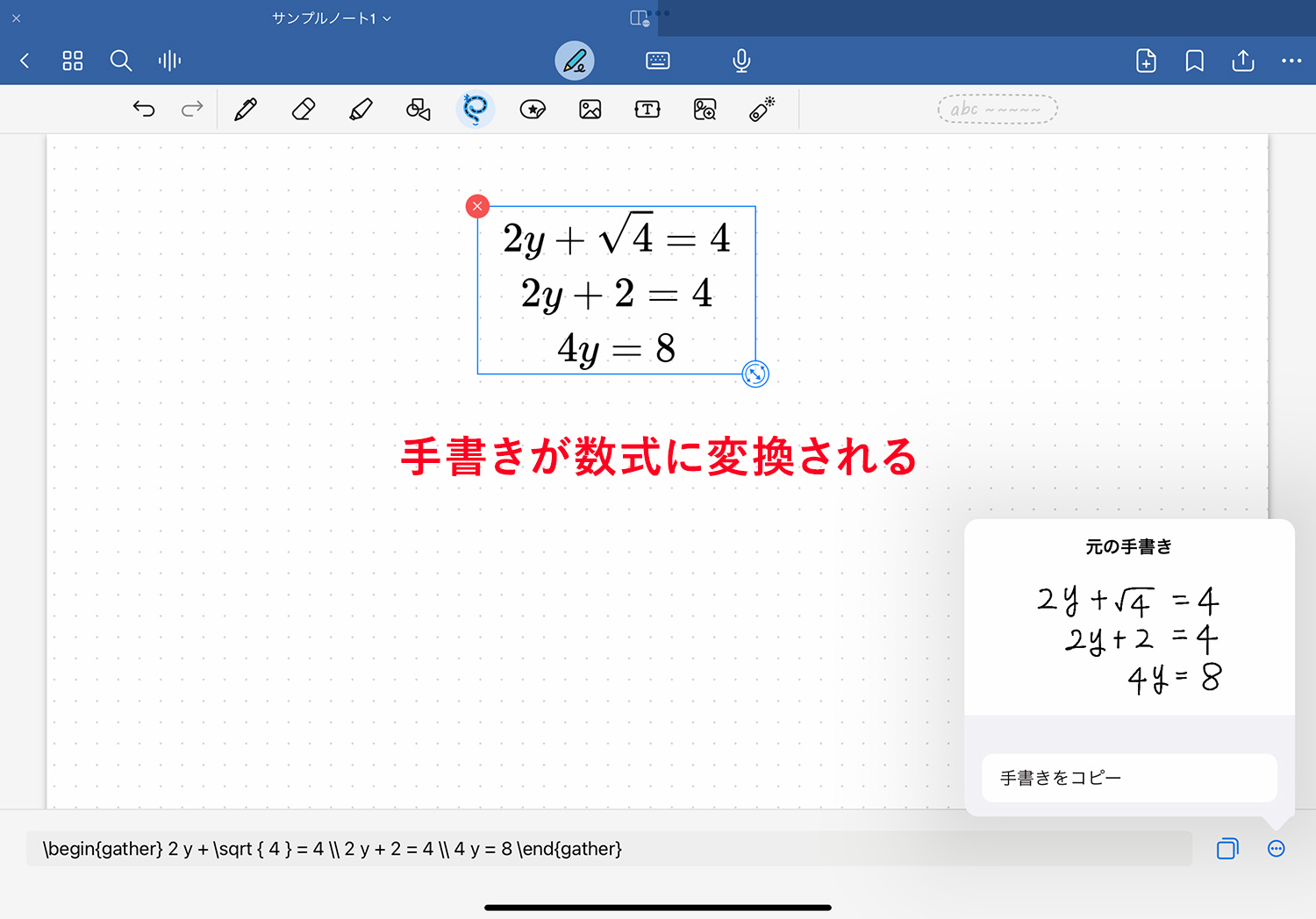
Task: Redo the last action
Action: point(192,109)
